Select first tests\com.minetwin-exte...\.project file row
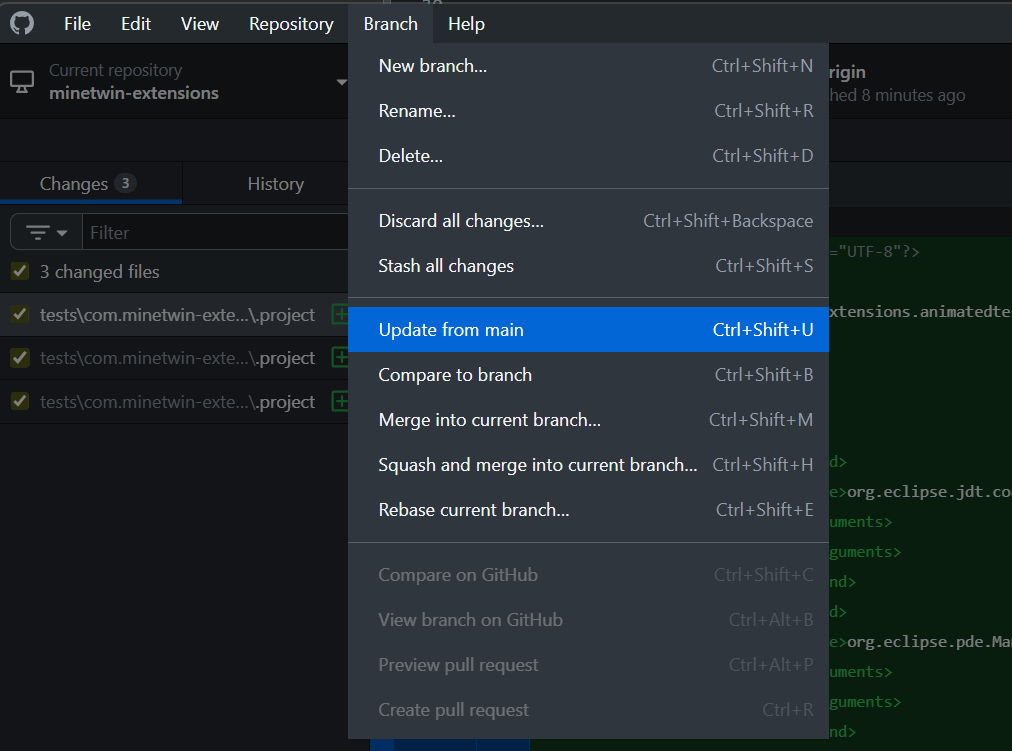1012x751 pixels. pyautogui.click(x=174, y=314)
